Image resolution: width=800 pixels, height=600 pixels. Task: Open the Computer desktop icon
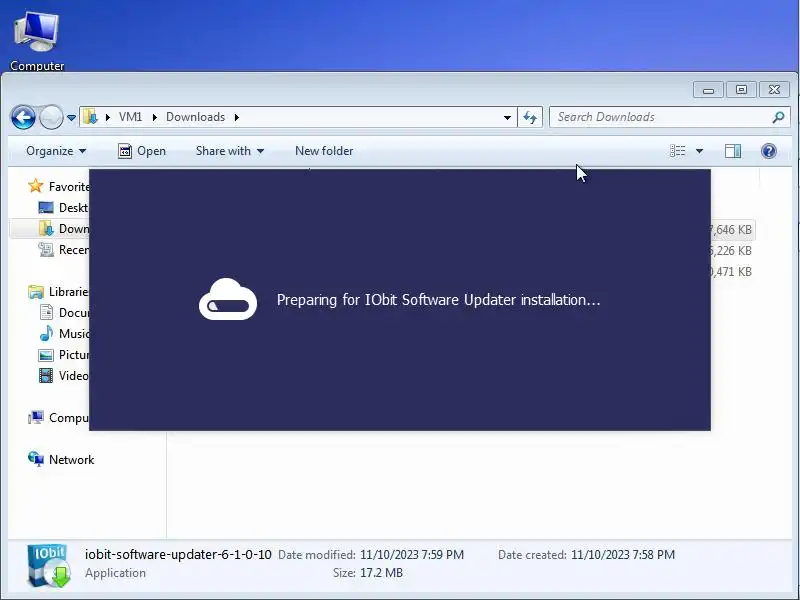(37, 41)
